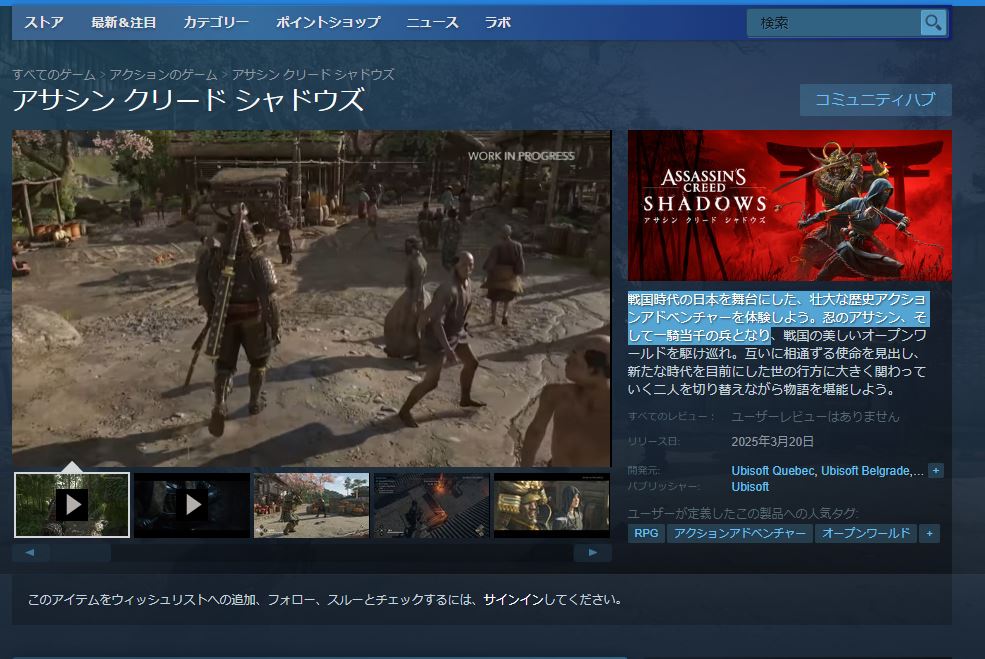Screen dimensions: 985x659
Task: Open the Ubisoft publisher link
Action: click(x=750, y=487)
